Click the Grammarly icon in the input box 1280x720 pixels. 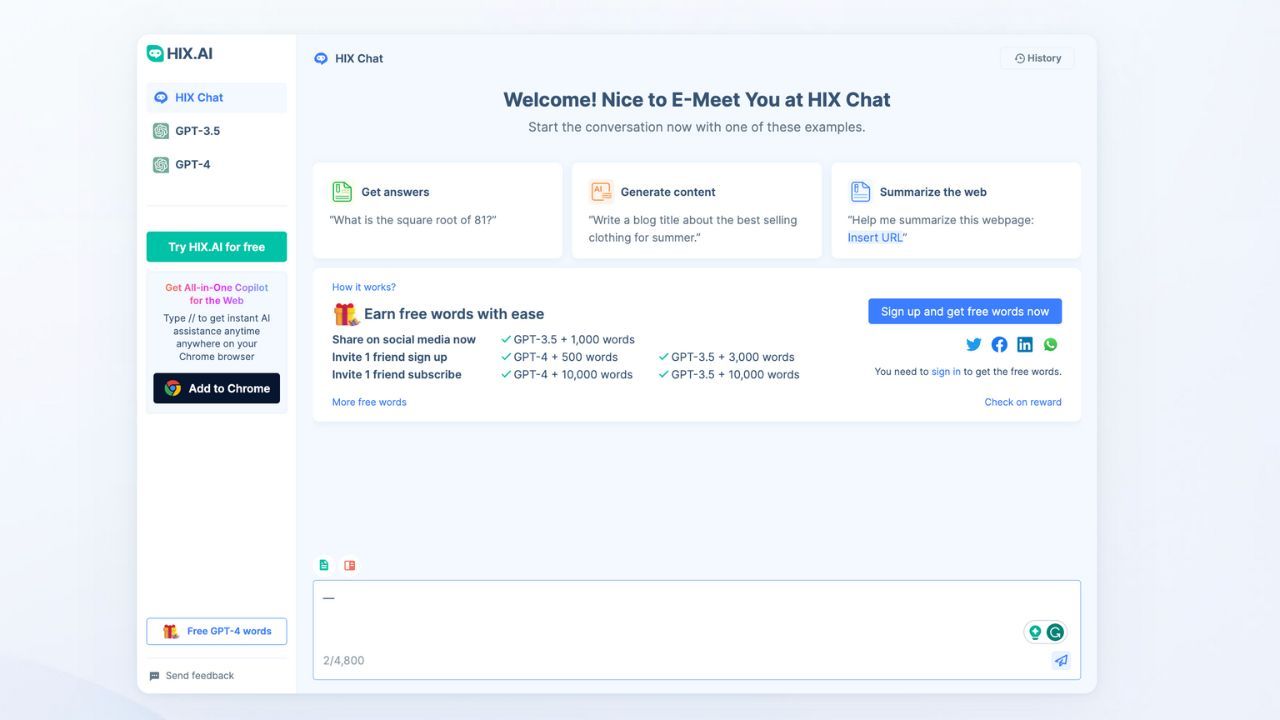pyautogui.click(x=1055, y=632)
